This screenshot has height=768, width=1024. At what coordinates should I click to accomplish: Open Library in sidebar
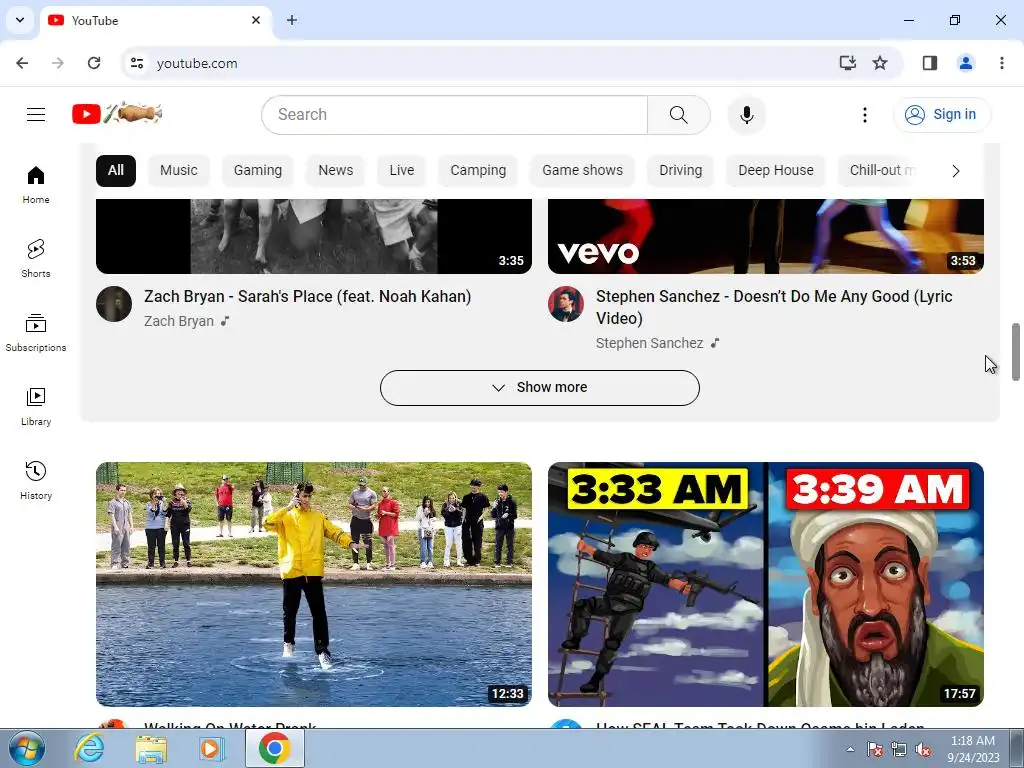tap(36, 406)
